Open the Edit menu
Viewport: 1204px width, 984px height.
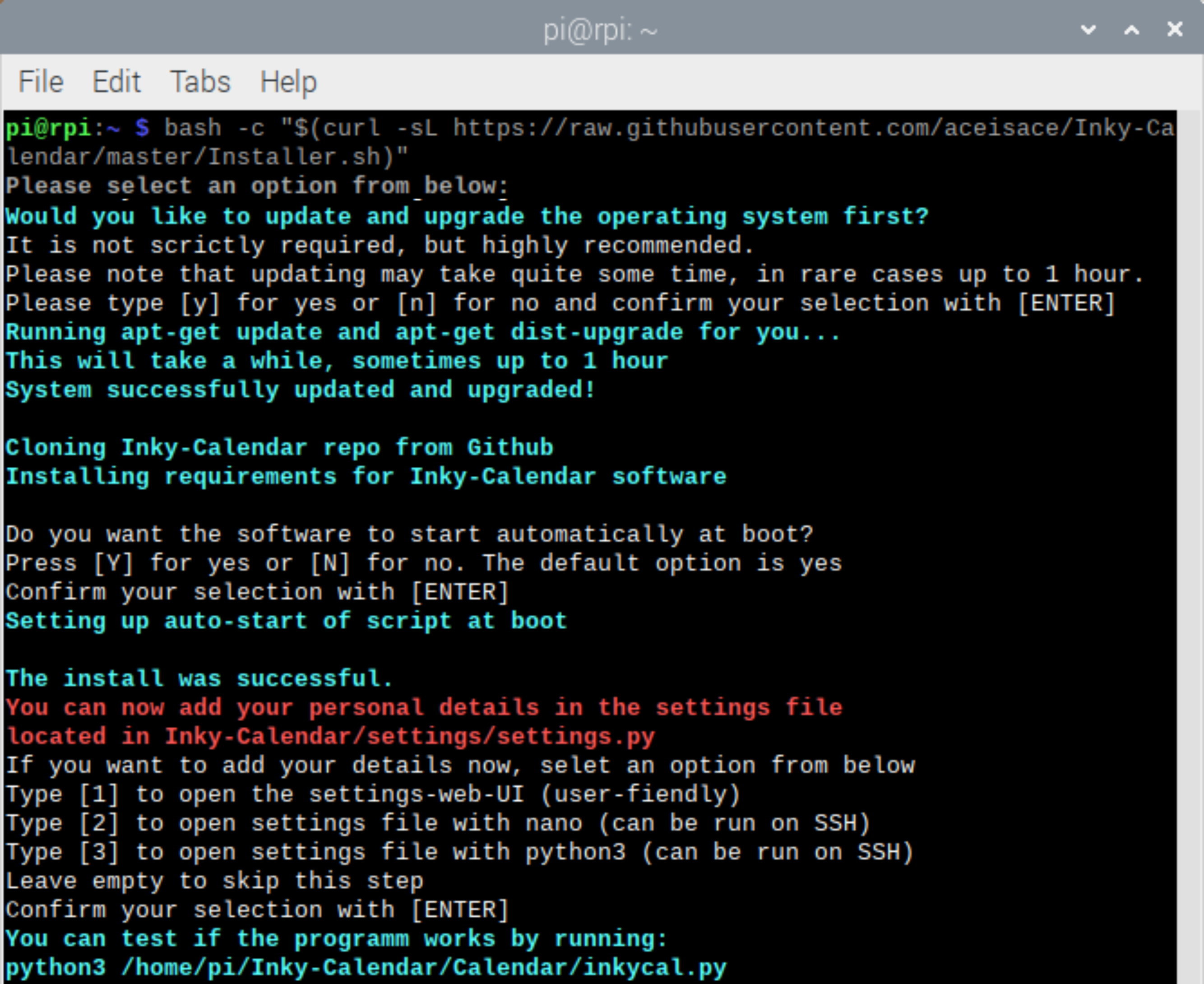point(116,82)
